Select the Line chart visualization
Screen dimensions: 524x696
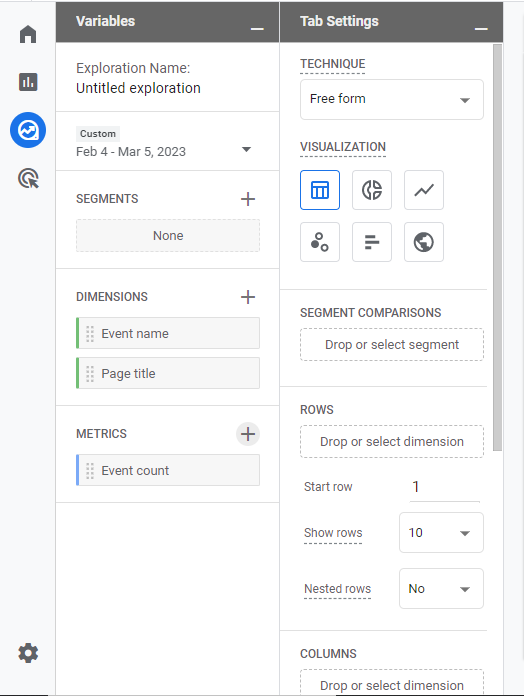(x=424, y=190)
